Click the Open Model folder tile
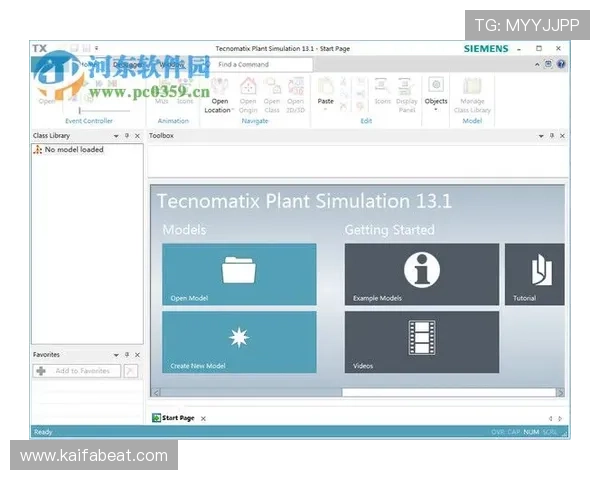Image resolution: width=600 pixels, height=480 pixels. click(x=239, y=273)
